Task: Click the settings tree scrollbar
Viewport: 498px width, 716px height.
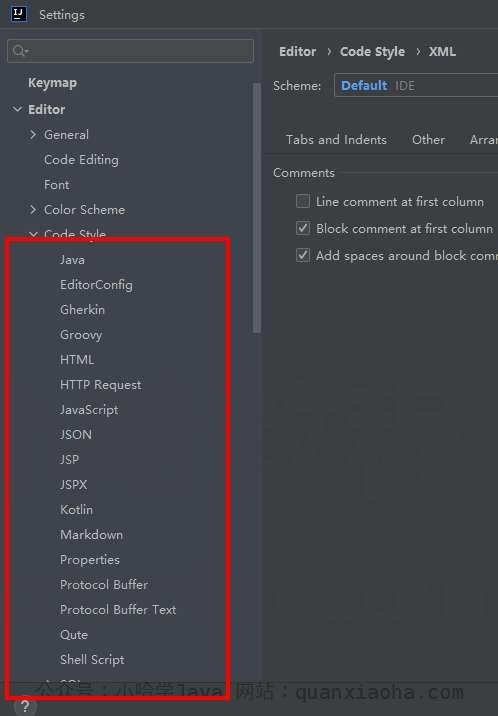Action: [257, 208]
